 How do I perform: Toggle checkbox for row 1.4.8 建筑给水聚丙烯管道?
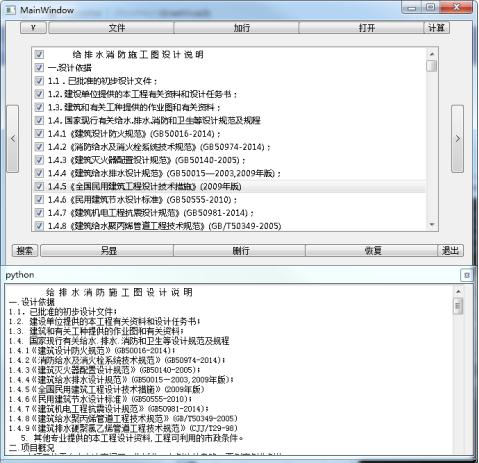(x=39, y=226)
